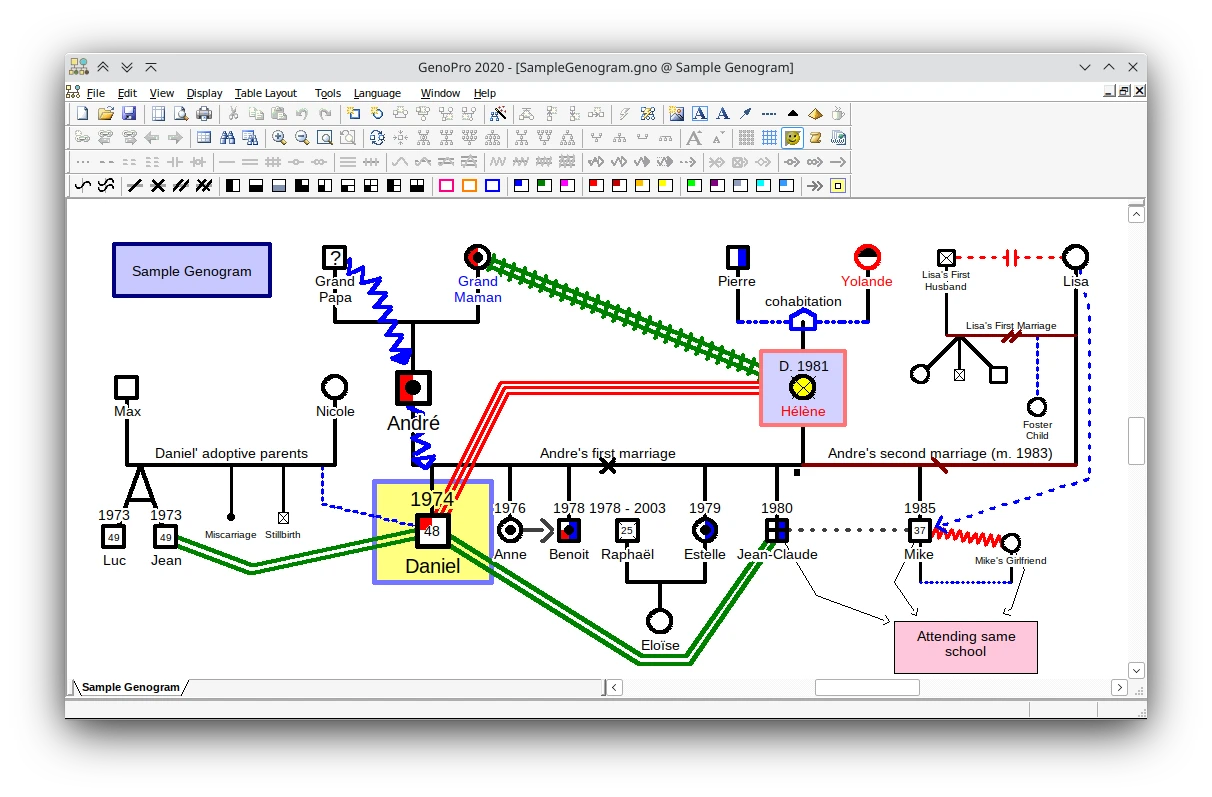
Task: Toggle the blue grid lines display button
Action: pyautogui.click(x=769, y=137)
